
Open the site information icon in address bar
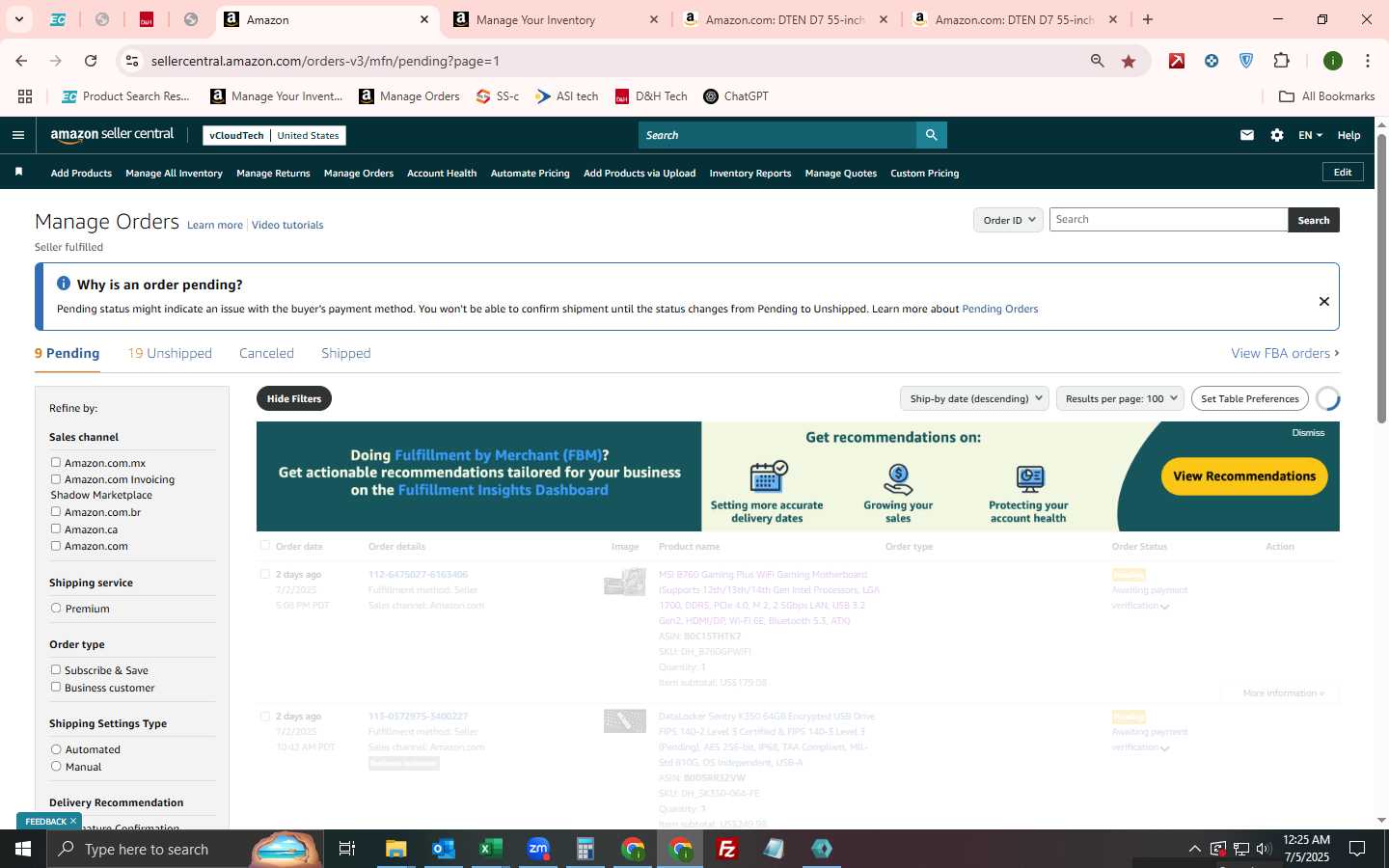point(132,61)
